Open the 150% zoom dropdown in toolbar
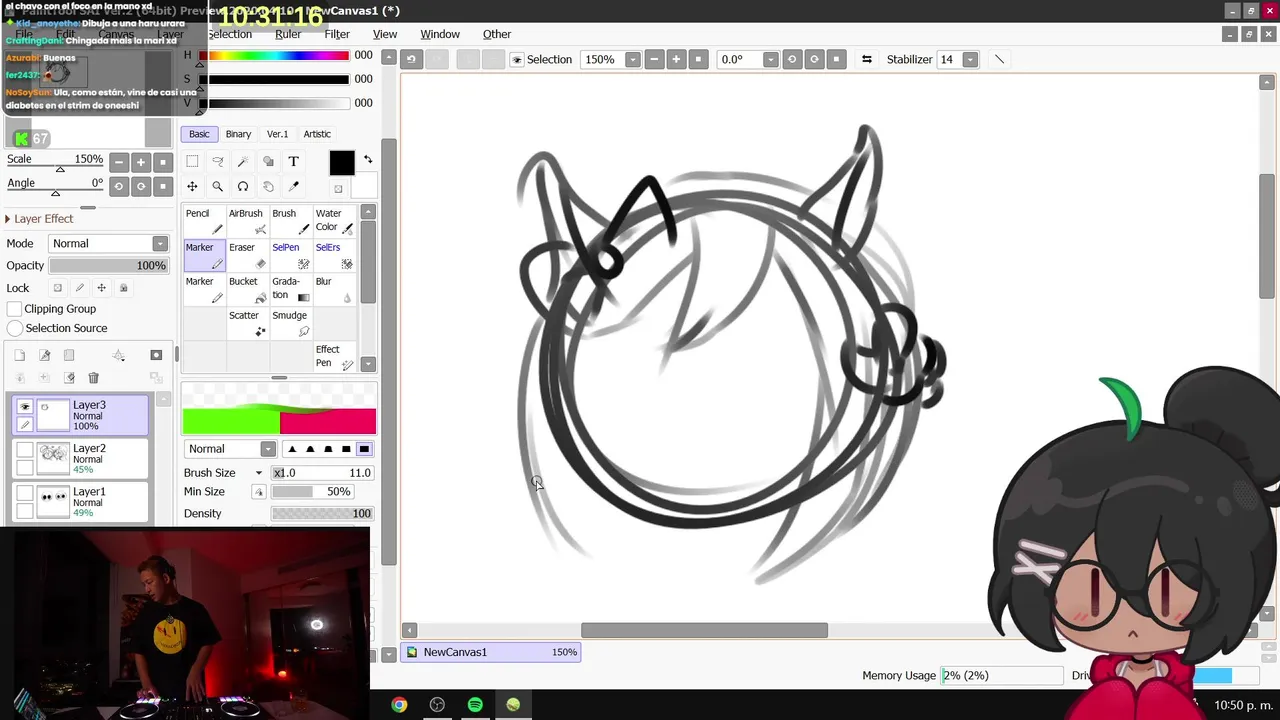The height and width of the screenshot is (720, 1280). pyautogui.click(x=632, y=60)
